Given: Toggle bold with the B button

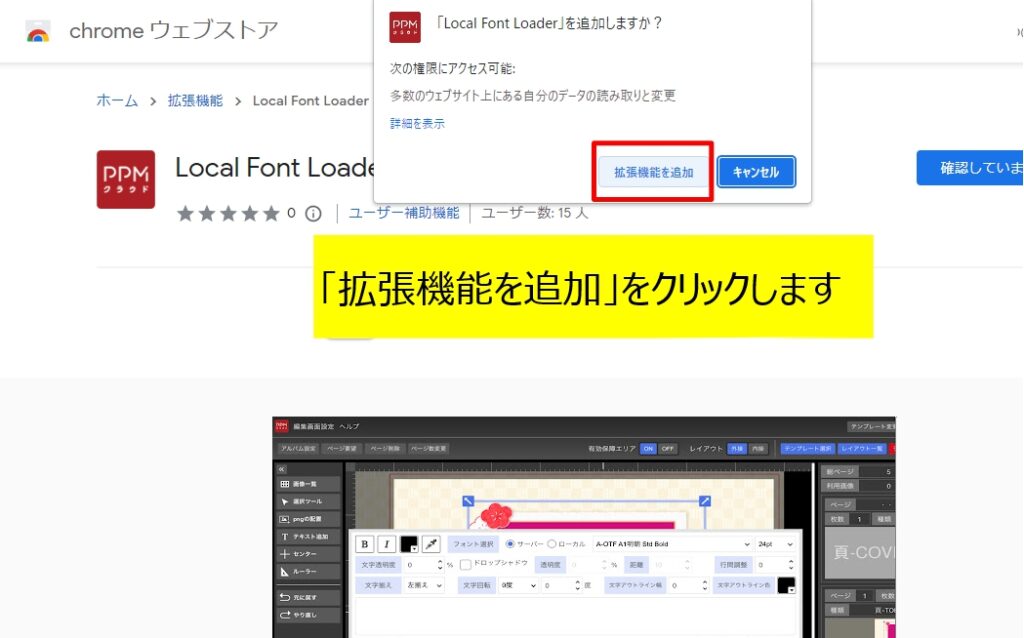Looking at the screenshot, I should point(365,544).
